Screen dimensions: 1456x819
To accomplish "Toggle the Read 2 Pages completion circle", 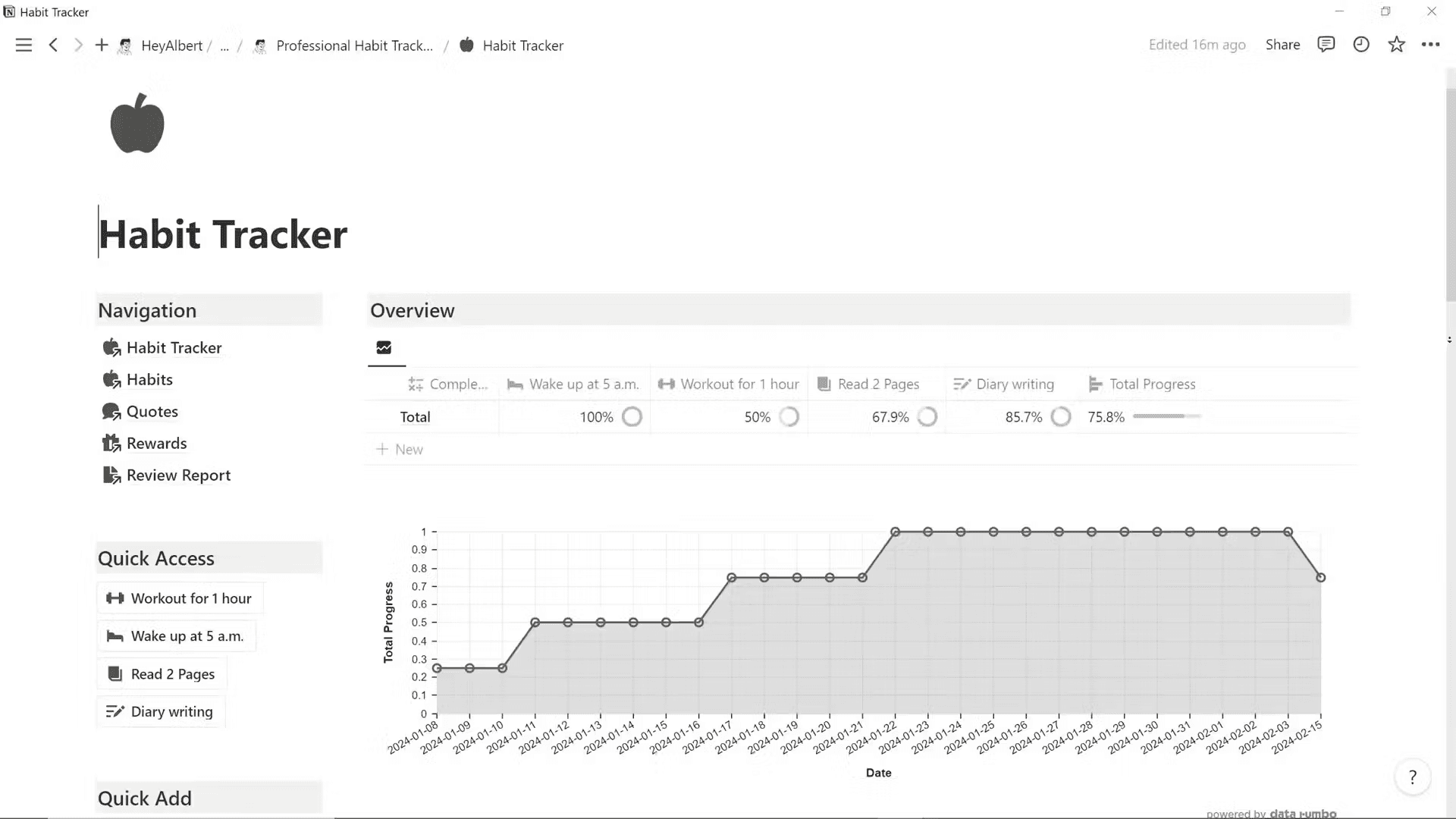I will (x=927, y=417).
